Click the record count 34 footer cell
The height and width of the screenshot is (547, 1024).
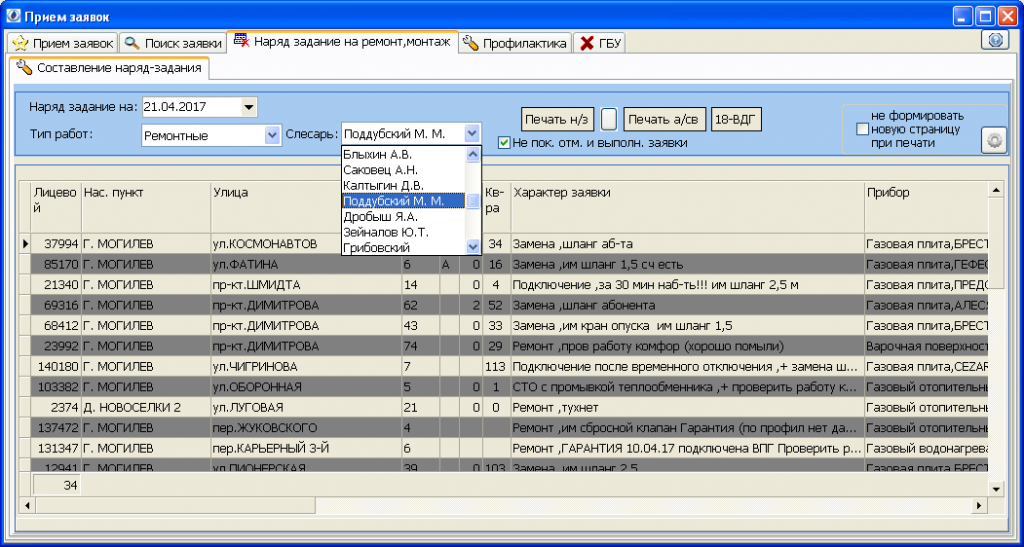click(56, 485)
